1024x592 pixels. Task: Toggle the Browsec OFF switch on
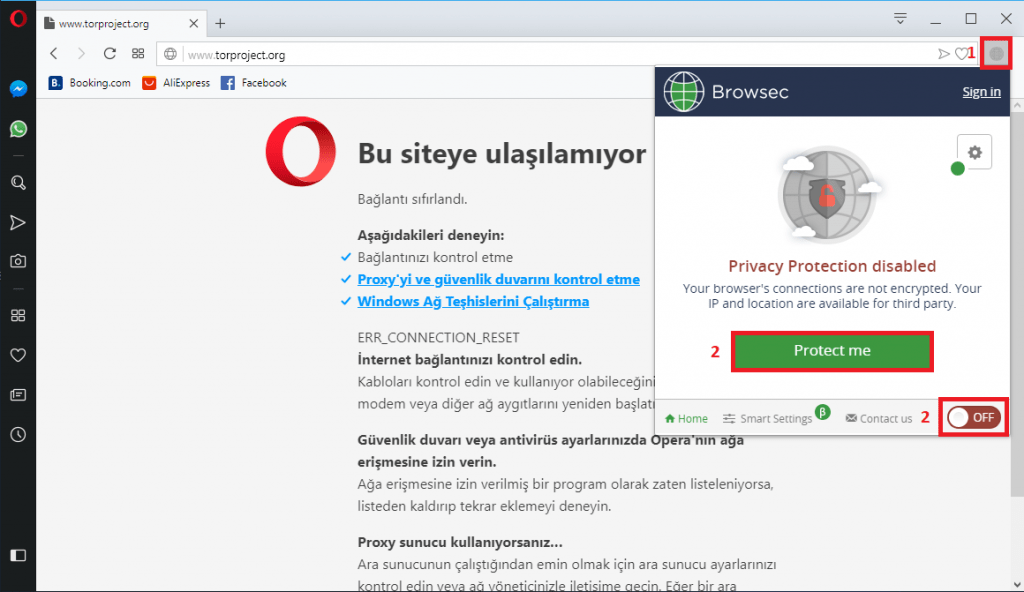(973, 417)
